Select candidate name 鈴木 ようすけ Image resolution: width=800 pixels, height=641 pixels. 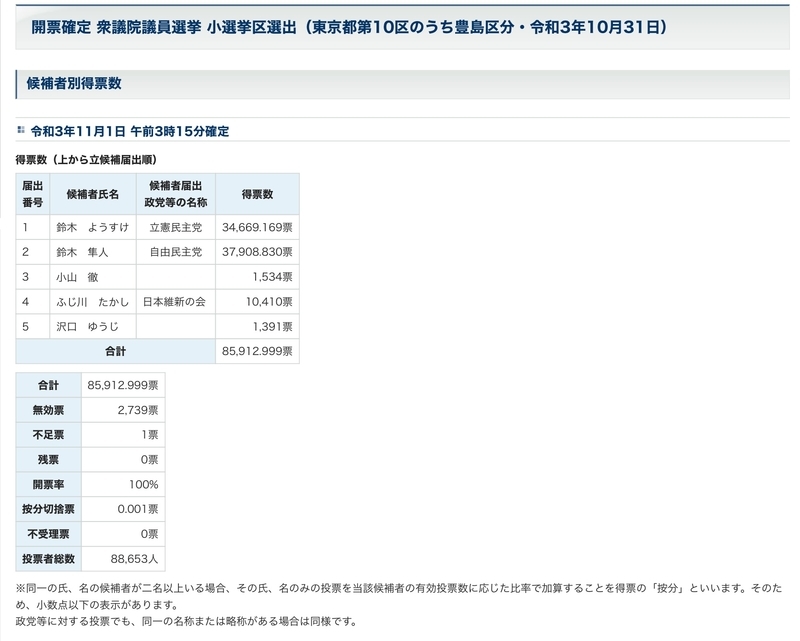[x=92, y=227]
